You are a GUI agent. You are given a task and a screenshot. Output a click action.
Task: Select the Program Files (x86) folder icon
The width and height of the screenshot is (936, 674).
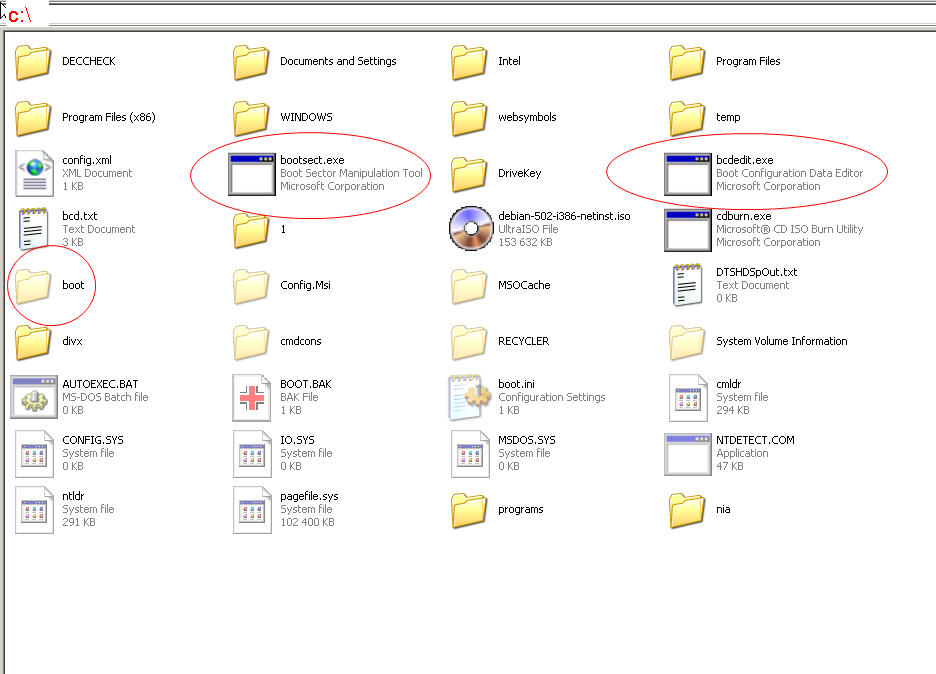coord(33,118)
